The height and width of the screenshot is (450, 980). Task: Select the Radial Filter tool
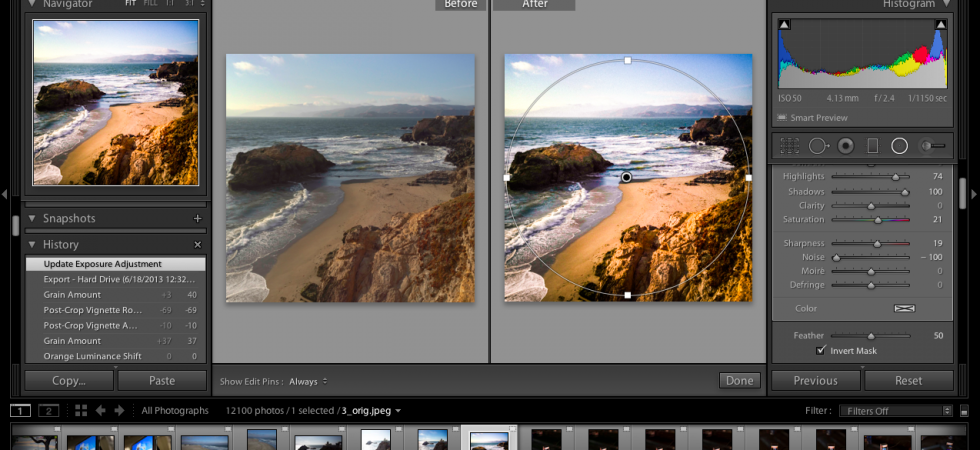(899, 146)
